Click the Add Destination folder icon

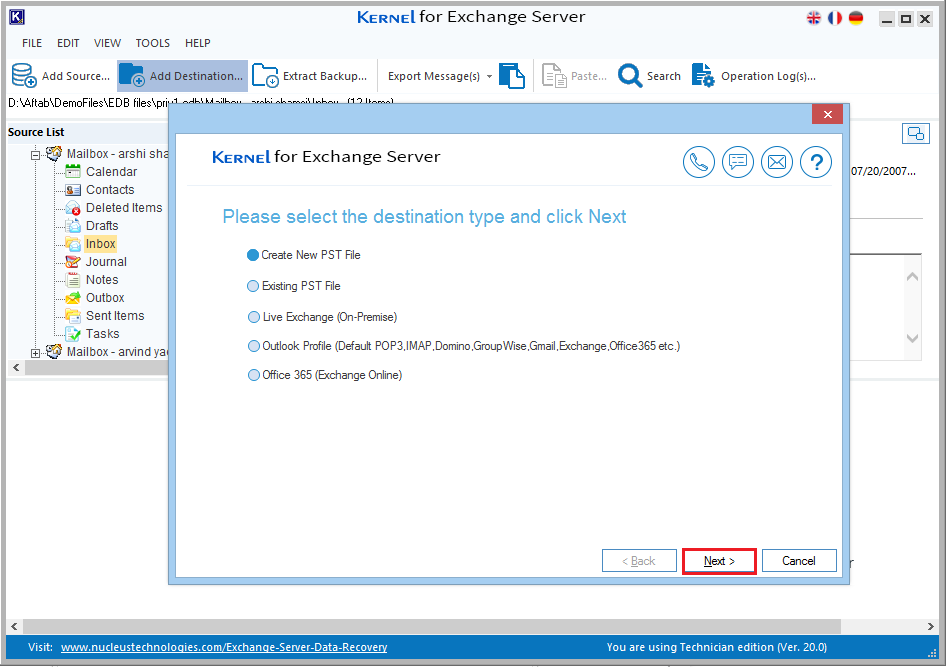(x=132, y=75)
